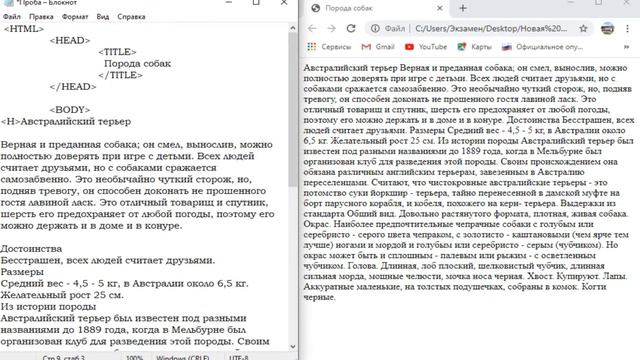Click the <HTML> tag line in Notepad
The height and width of the screenshot is (360, 640).
click(x=24, y=29)
